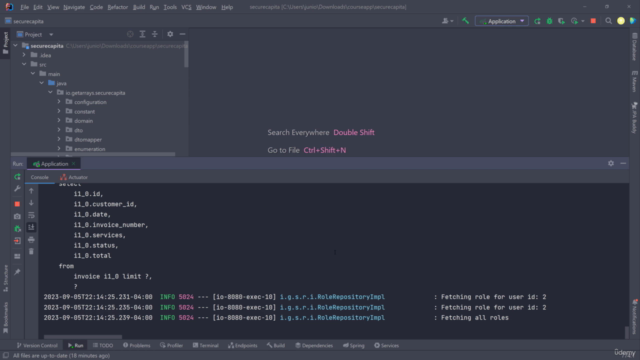Click Collapse All icon in Project panel
This screenshot has width=640, height=360.
click(x=155, y=34)
